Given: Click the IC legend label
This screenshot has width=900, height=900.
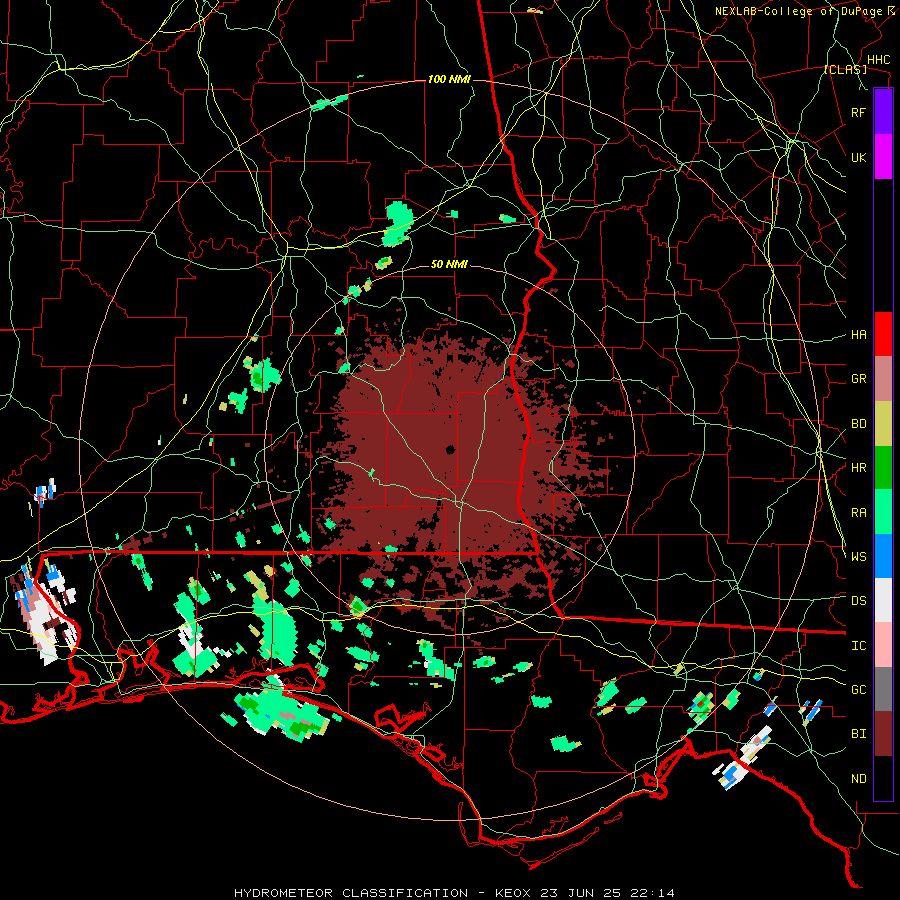Looking at the screenshot, I should (x=858, y=646).
